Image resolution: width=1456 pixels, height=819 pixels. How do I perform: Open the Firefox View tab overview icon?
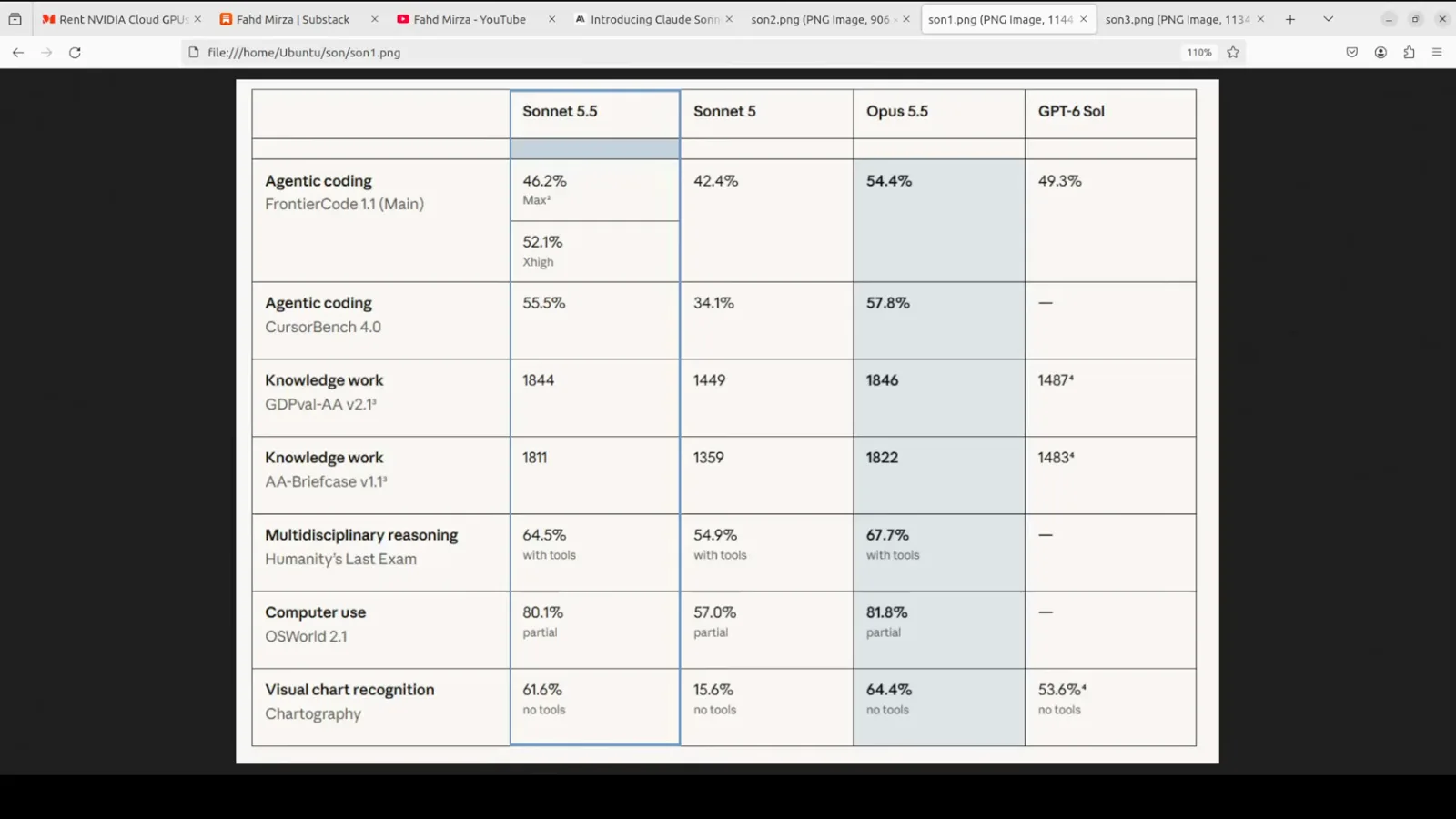(x=15, y=19)
